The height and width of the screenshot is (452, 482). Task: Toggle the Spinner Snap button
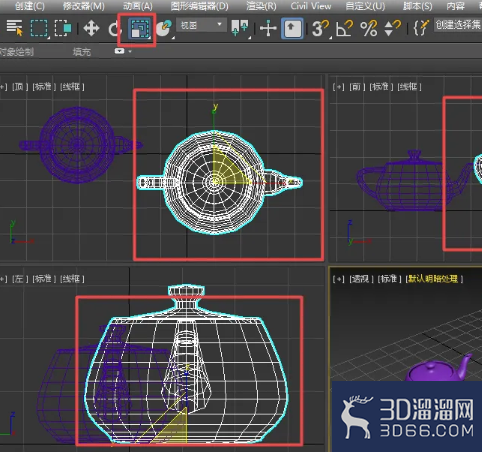pyautogui.click(x=392, y=28)
